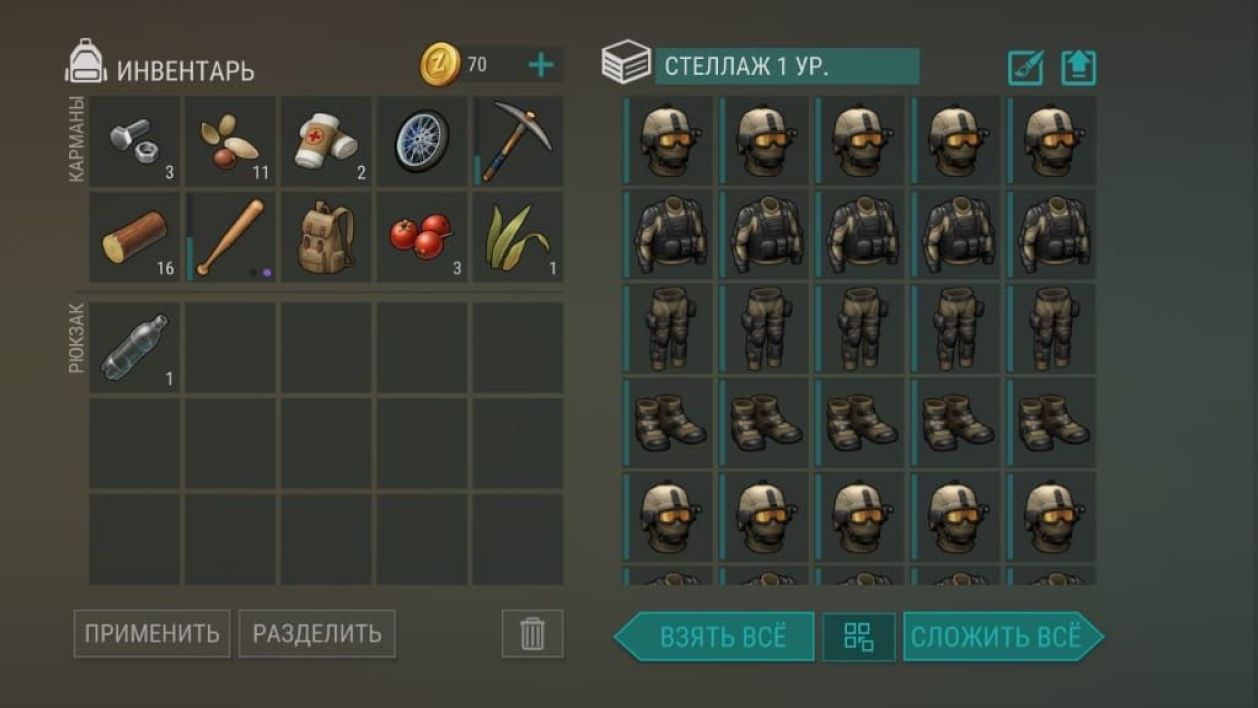The width and height of the screenshot is (1258, 708).
Task: Select the backpack item in pockets
Action: [326, 237]
